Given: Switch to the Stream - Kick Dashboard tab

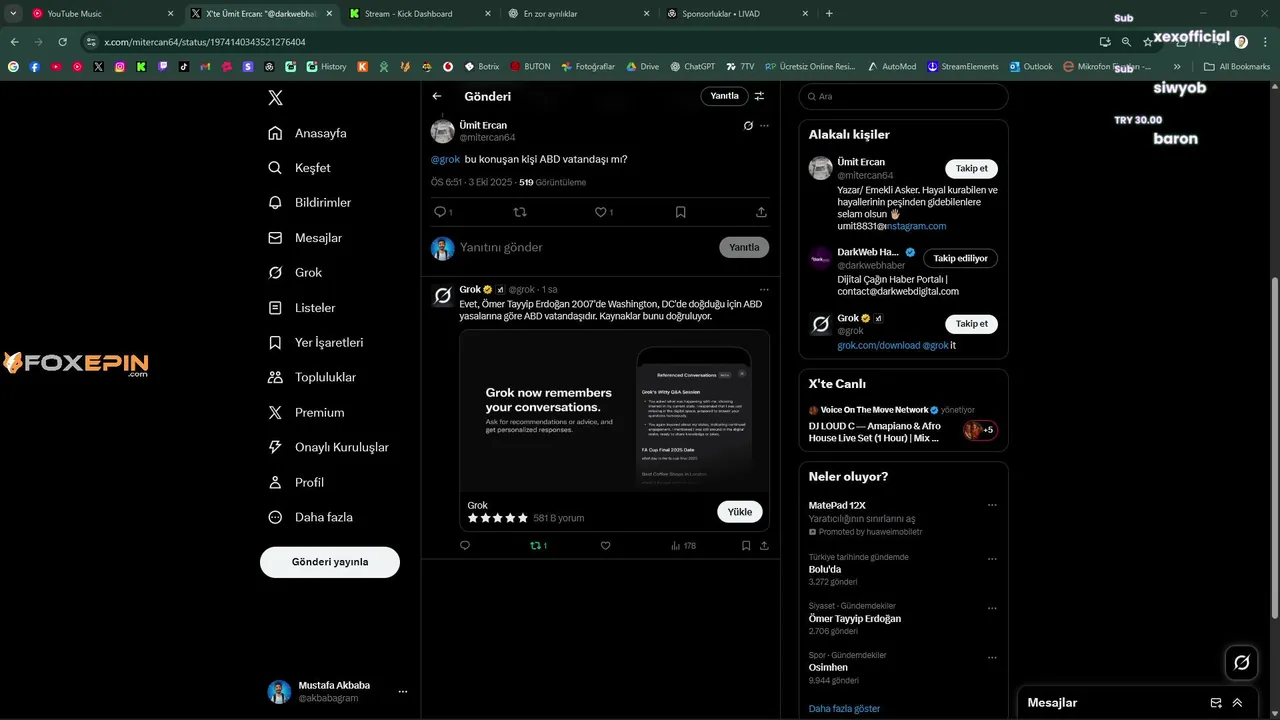Looking at the screenshot, I should (418, 14).
